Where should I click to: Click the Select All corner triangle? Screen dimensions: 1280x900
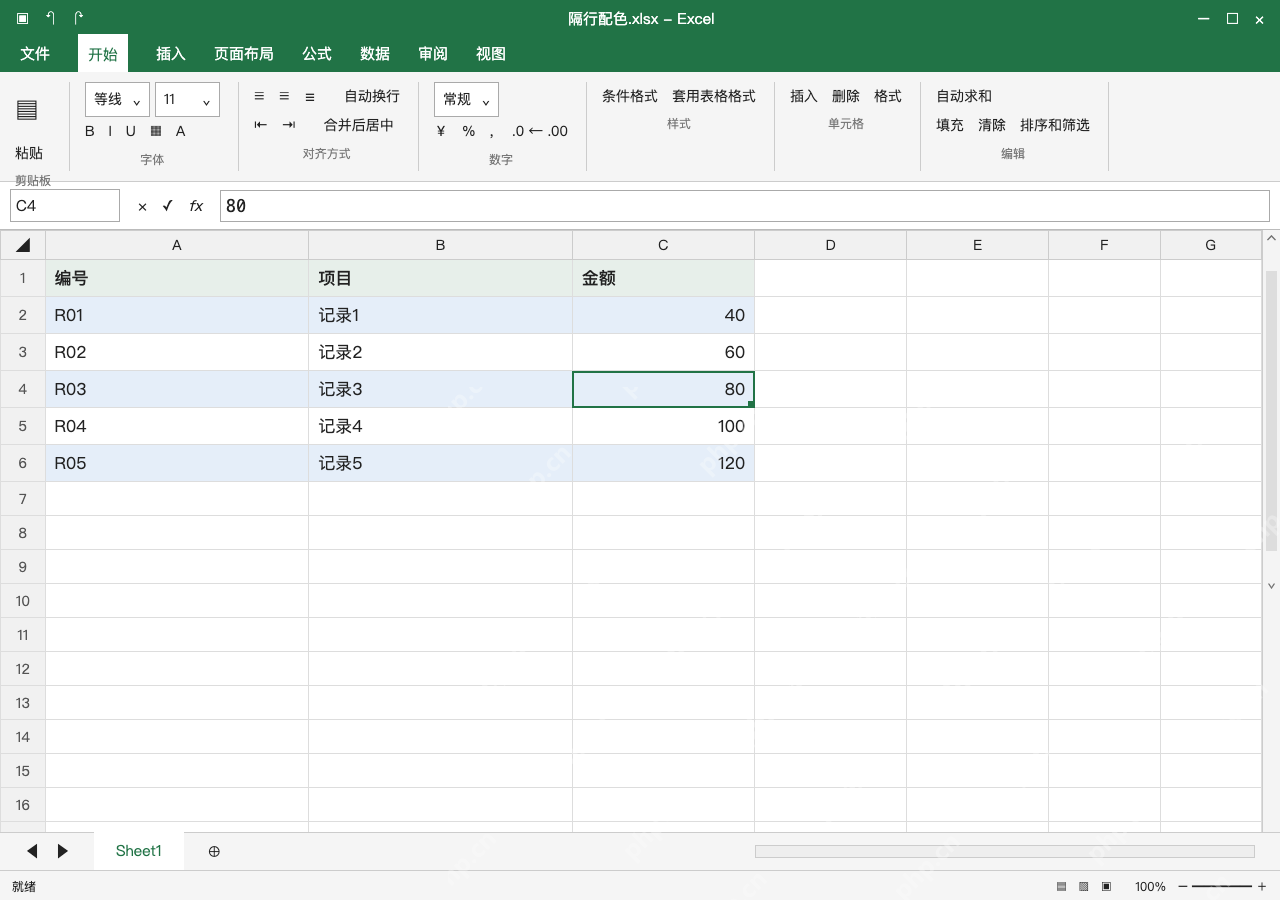[x=23, y=245]
